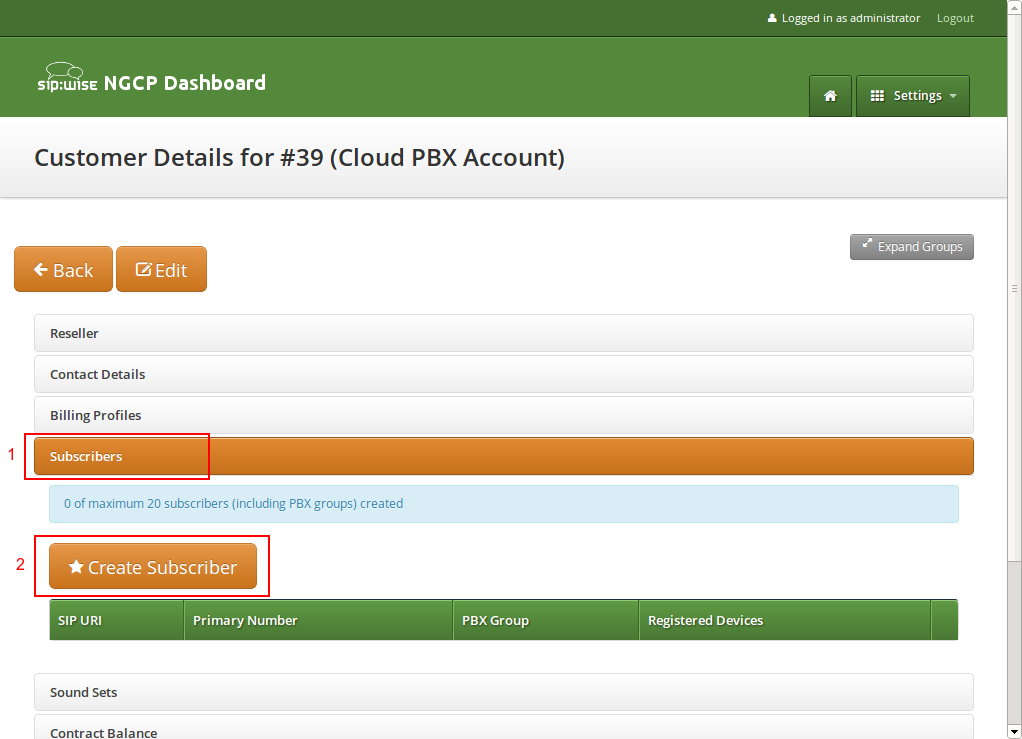Expand the Sound Sets section

tap(503, 692)
